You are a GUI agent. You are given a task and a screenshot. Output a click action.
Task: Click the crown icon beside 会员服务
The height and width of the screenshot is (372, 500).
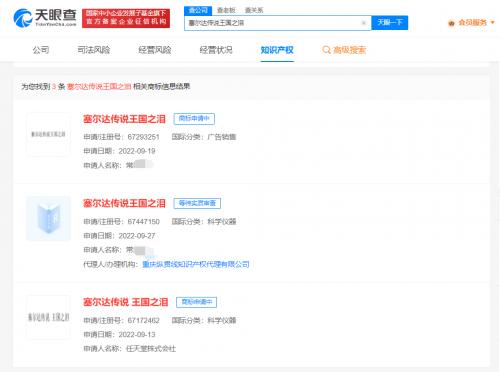click(451, 23)
